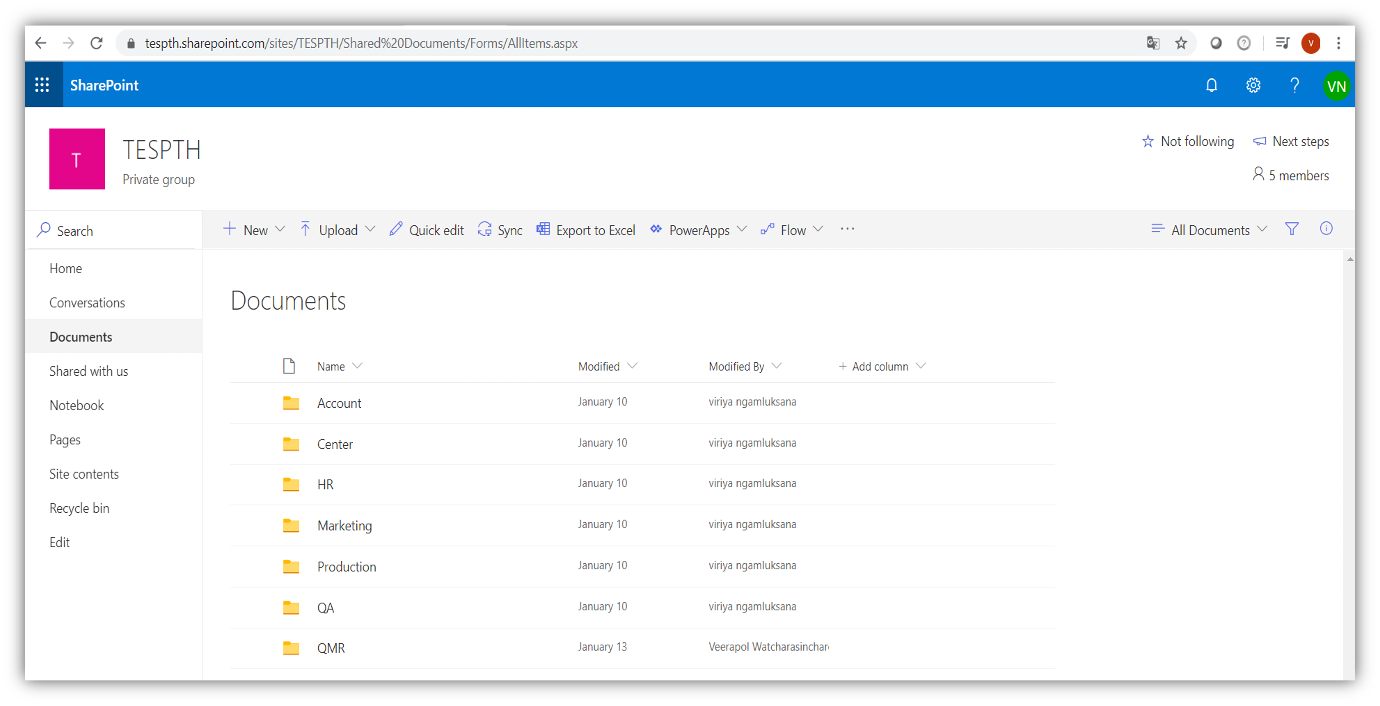1380x706 pixels.
Task: Click the notifications bell icon
Action: (1211, 86)
